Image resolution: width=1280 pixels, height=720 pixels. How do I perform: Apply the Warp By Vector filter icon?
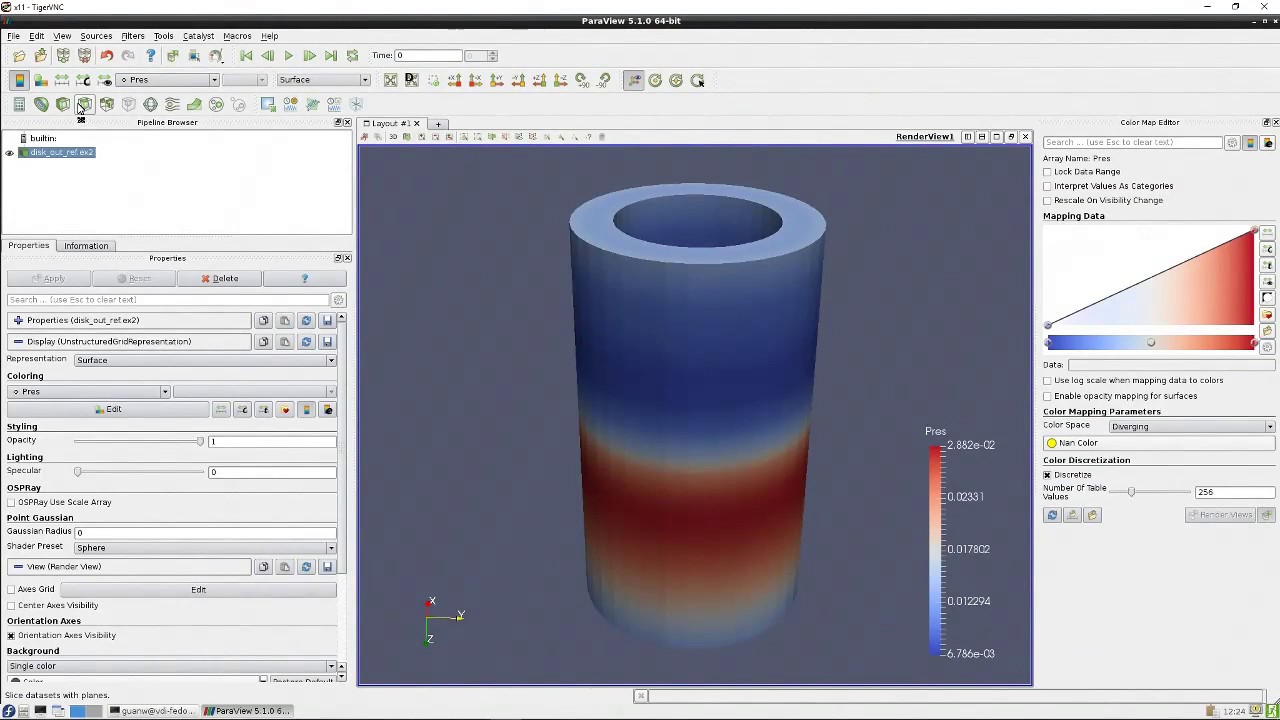tap(194, 104)
